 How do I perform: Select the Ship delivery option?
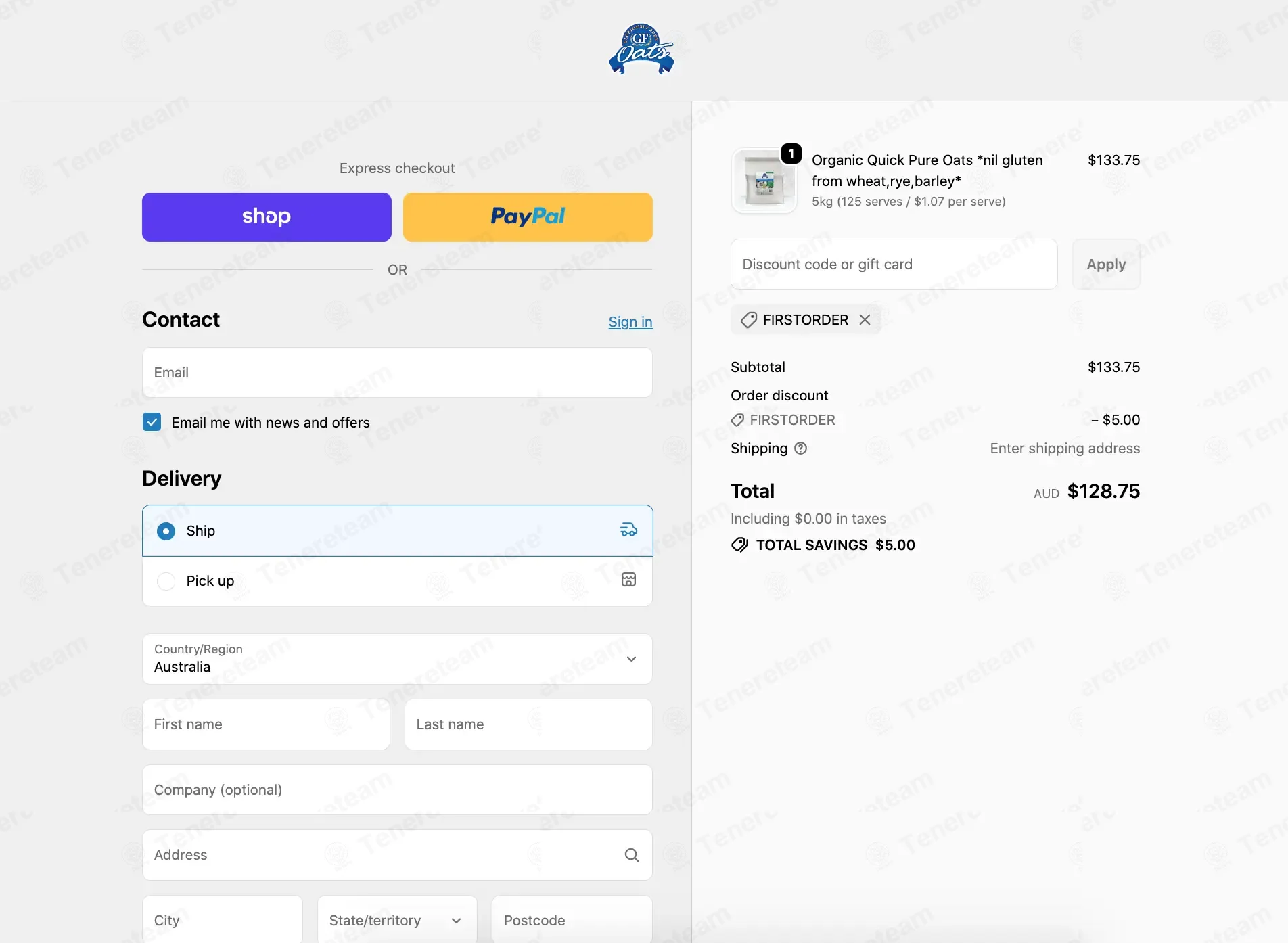click(398, 530)
